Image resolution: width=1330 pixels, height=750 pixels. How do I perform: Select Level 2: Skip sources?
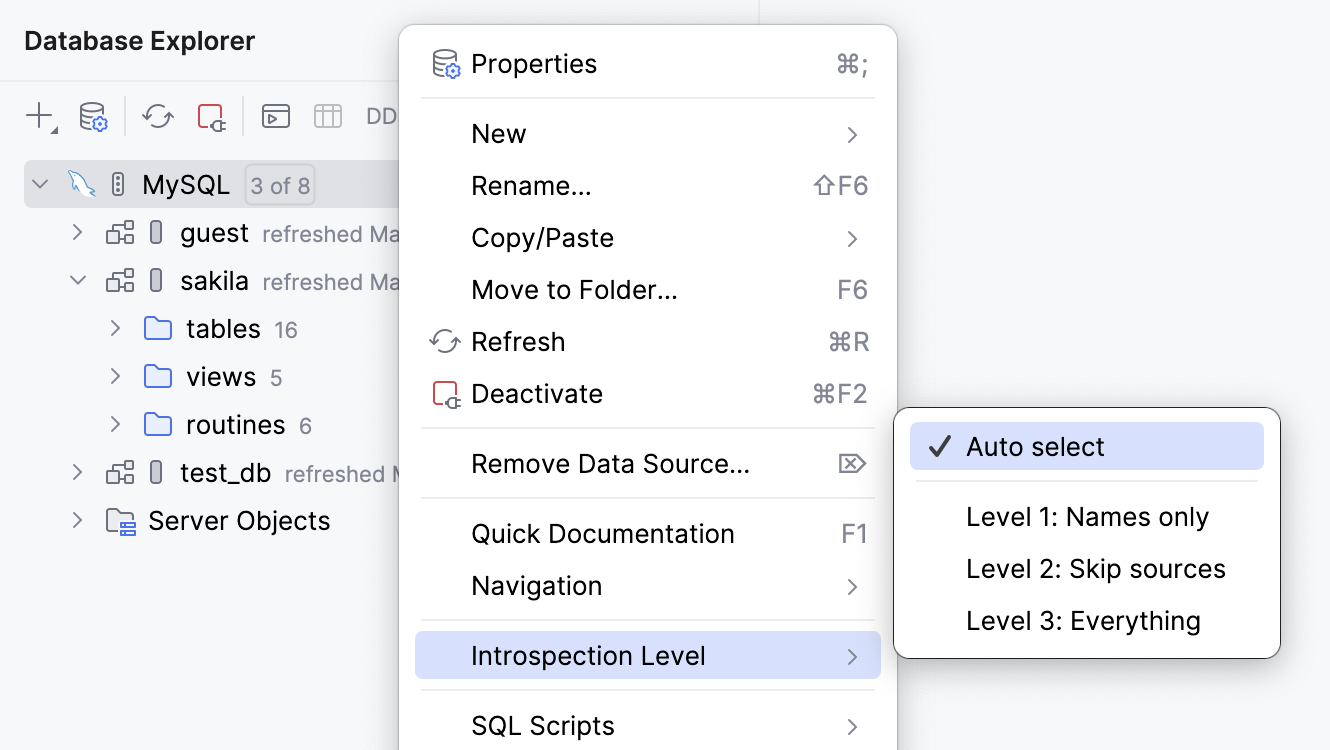pos(1095,569)
